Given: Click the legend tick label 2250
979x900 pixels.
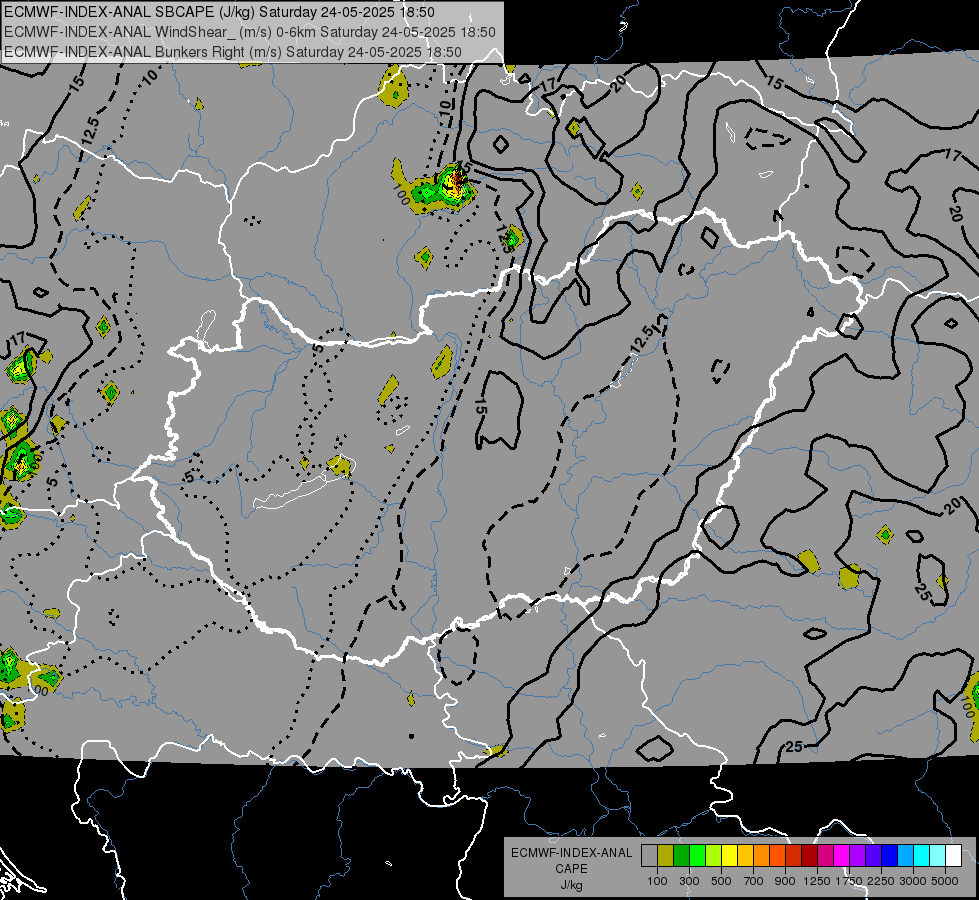Looking at the screenshot, I should coord(882,881).
